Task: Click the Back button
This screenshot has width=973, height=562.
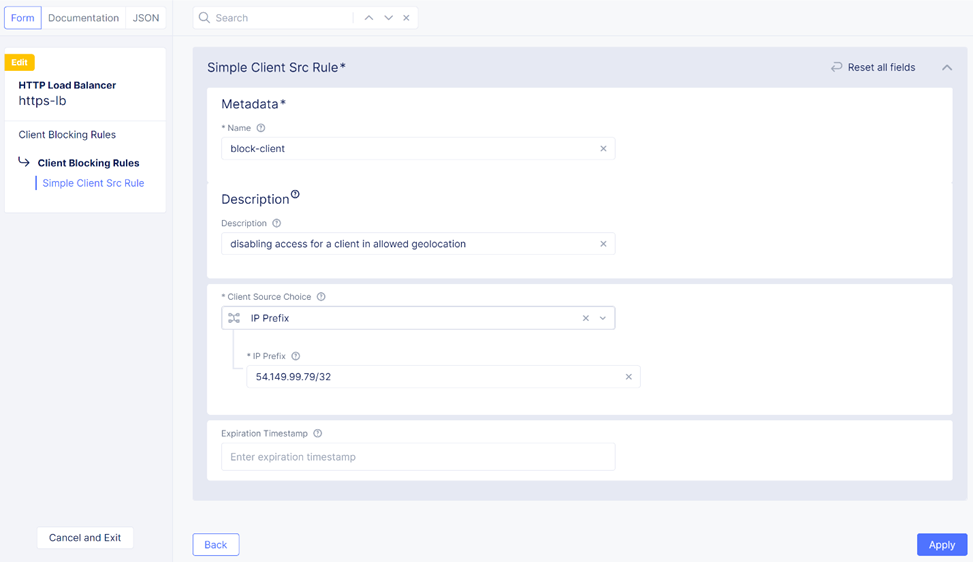Action: pyautogui.click(x=216, y=545)
